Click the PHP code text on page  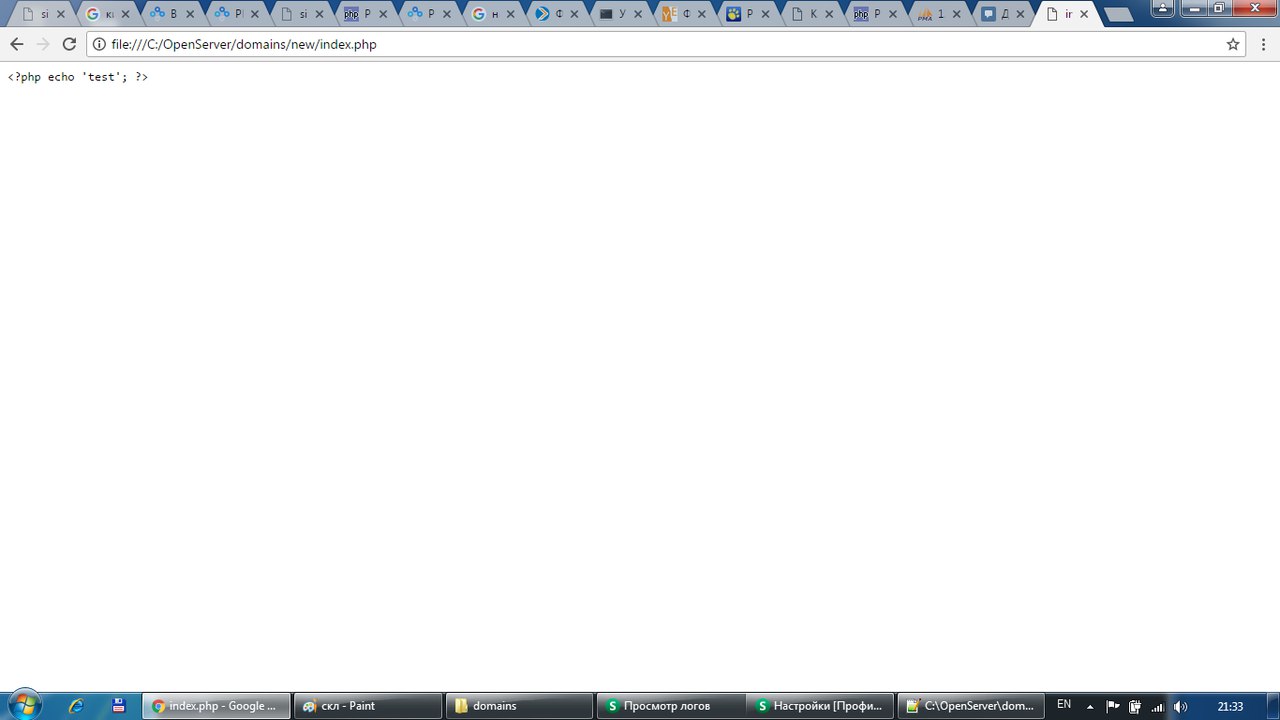(x=78, y=77)
